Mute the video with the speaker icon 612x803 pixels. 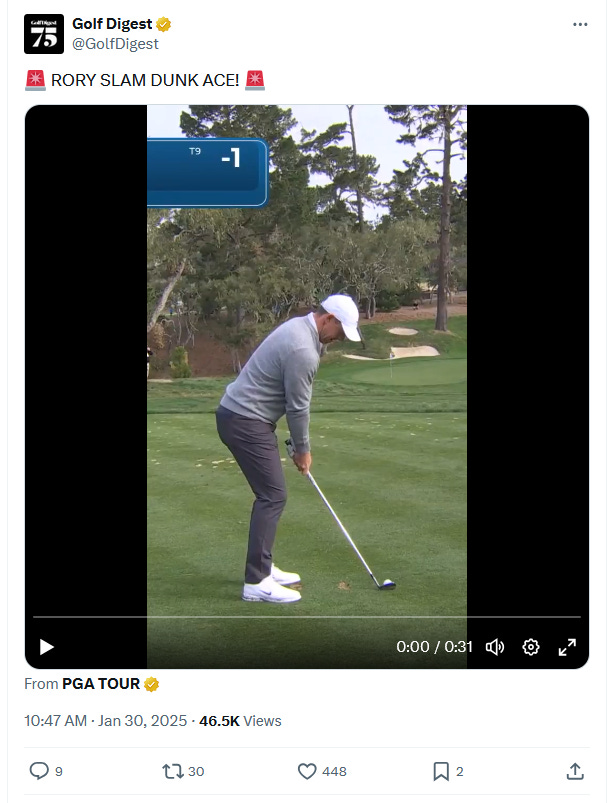tap(495, 647)
